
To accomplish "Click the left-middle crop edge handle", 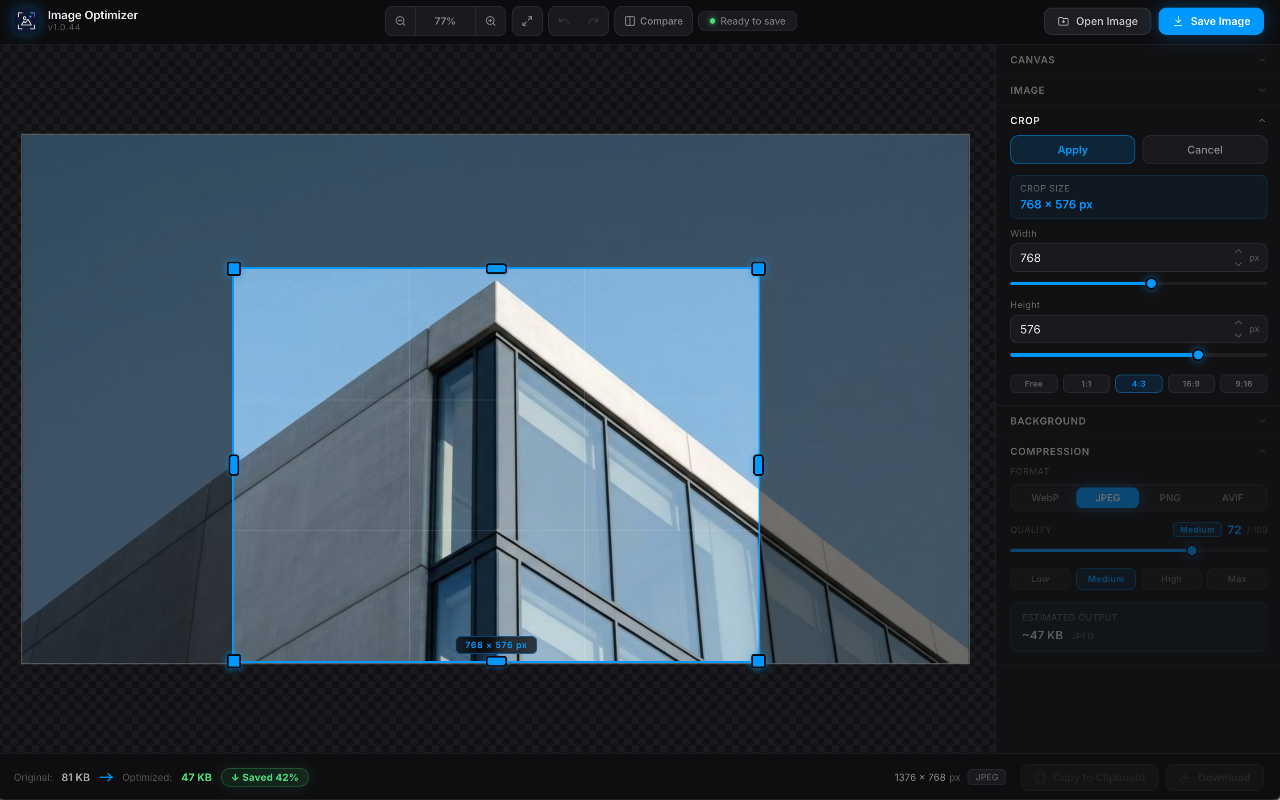I will pos(234,465).
